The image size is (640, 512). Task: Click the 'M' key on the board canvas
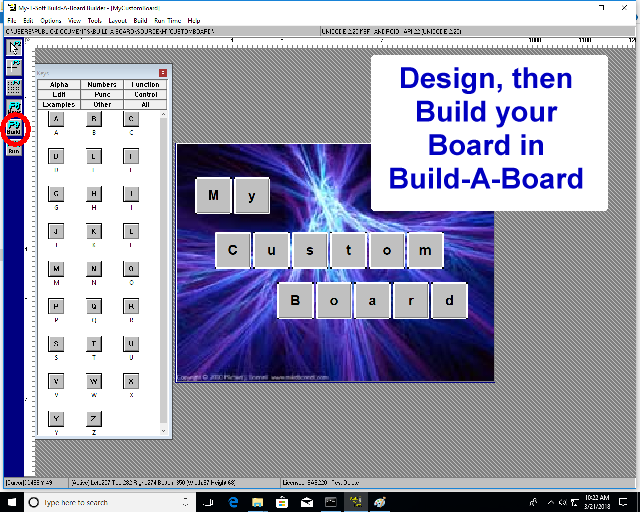(x=213, y=196)
